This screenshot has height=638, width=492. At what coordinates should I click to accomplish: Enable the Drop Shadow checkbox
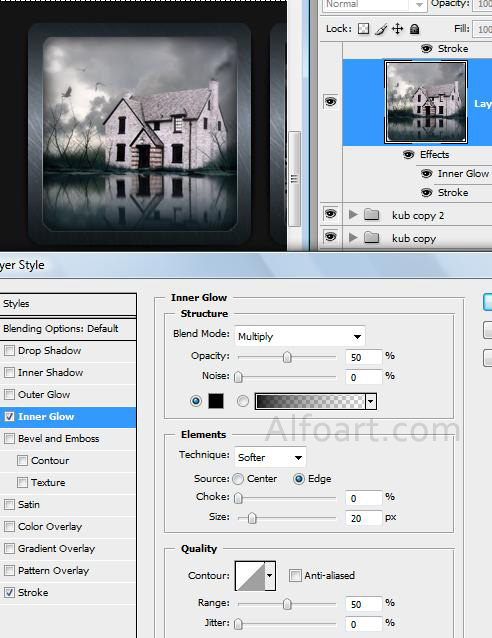click(9, 350)
